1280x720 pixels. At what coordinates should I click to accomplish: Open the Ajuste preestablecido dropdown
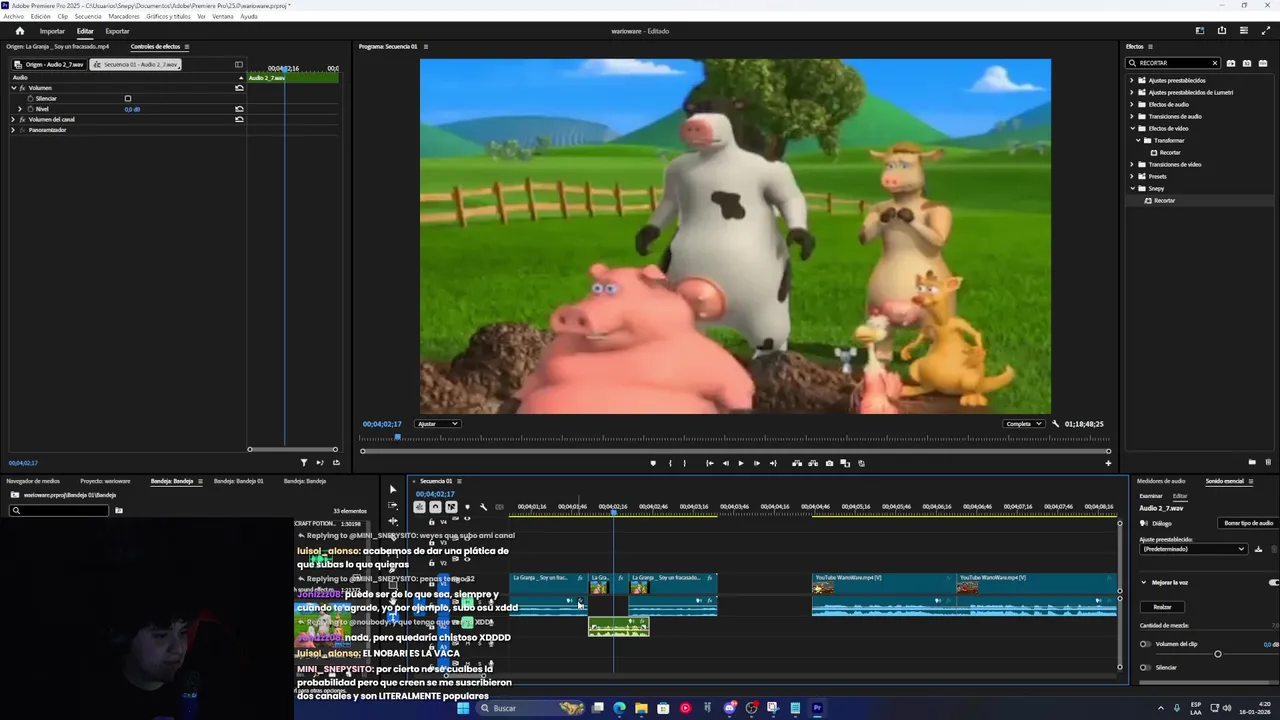click(x=1193, y=549)
